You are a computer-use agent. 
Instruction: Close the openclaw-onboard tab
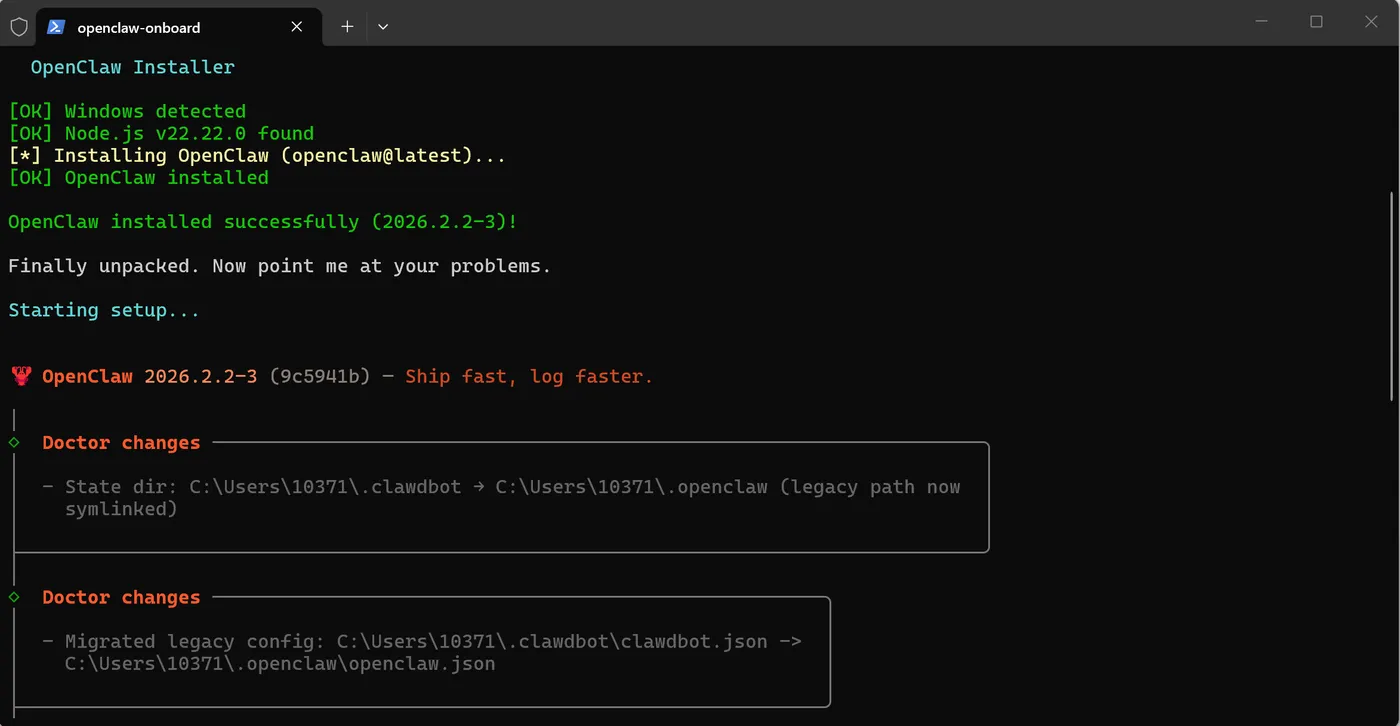click(297, 27)
